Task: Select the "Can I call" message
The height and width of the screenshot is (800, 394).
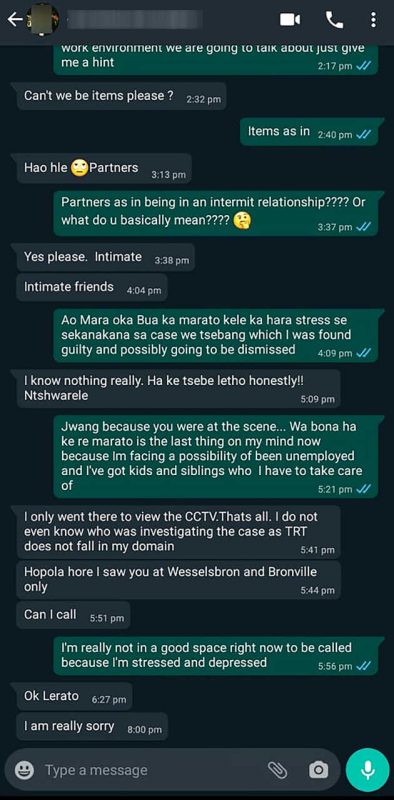Action: pyautogui.click(x=73, y=615)
